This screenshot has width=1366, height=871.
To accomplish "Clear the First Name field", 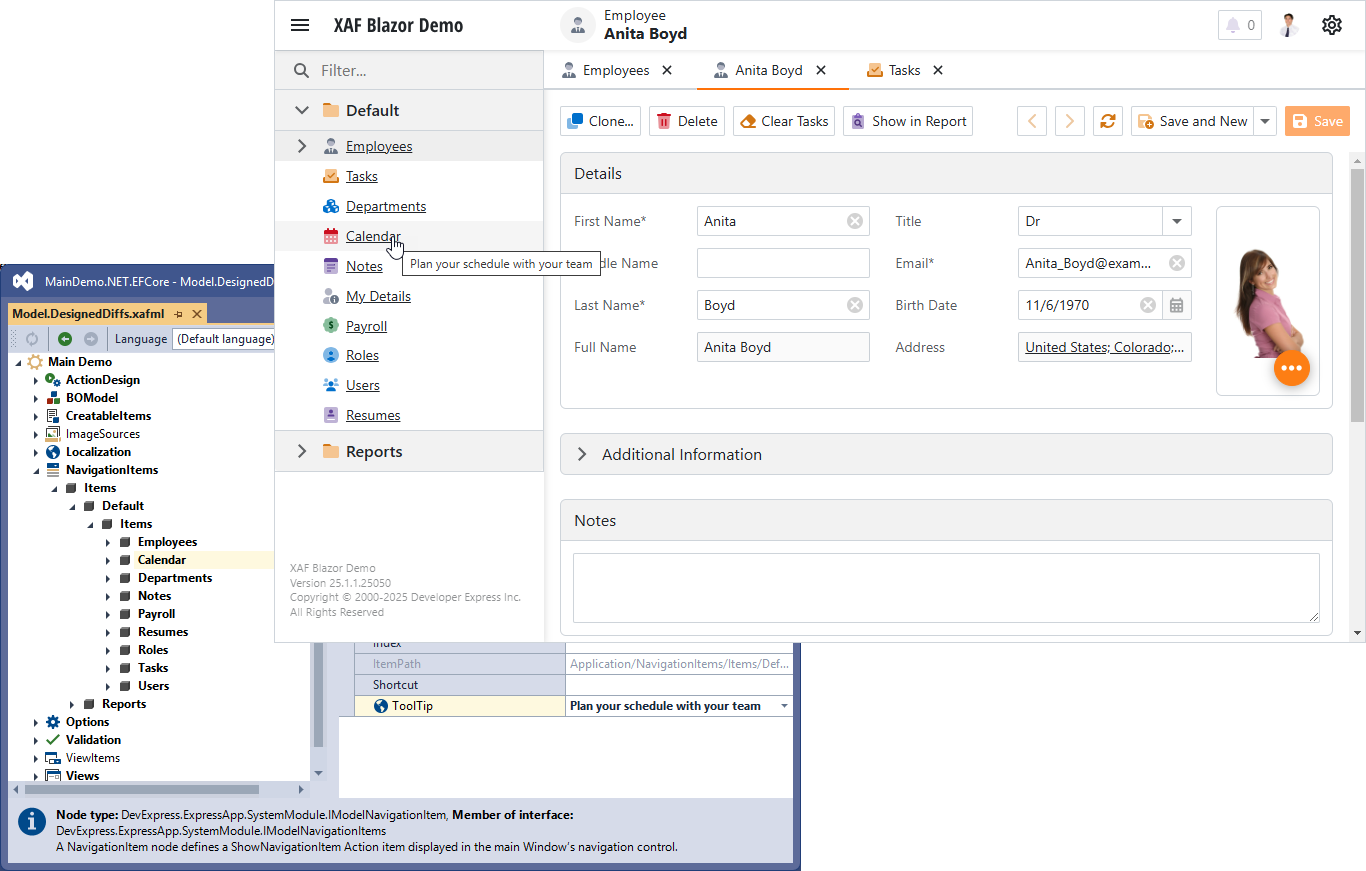I will tap(855, 221).
